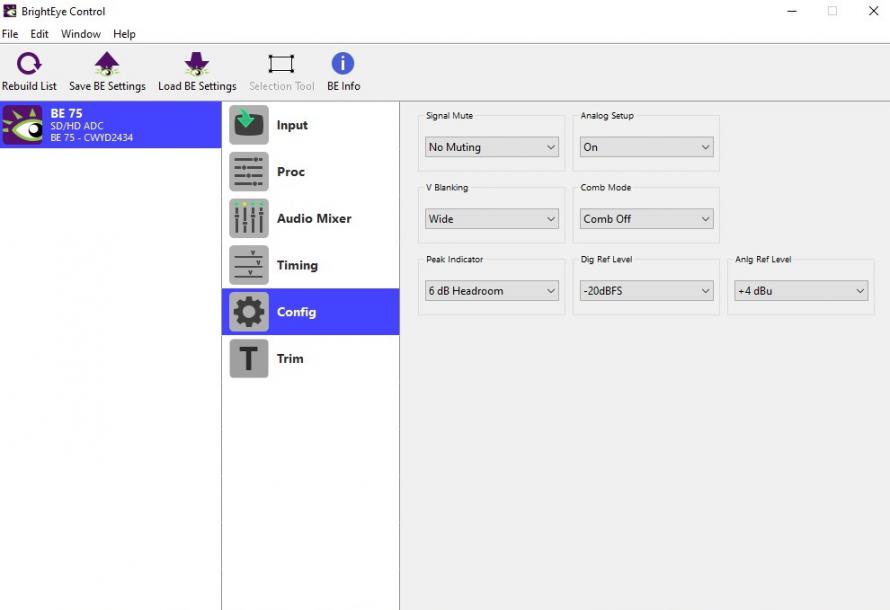Viewport: 890px width, 610px height.
Task: Click the Dig Ref Level group label
Action: (x=606, y=259)
